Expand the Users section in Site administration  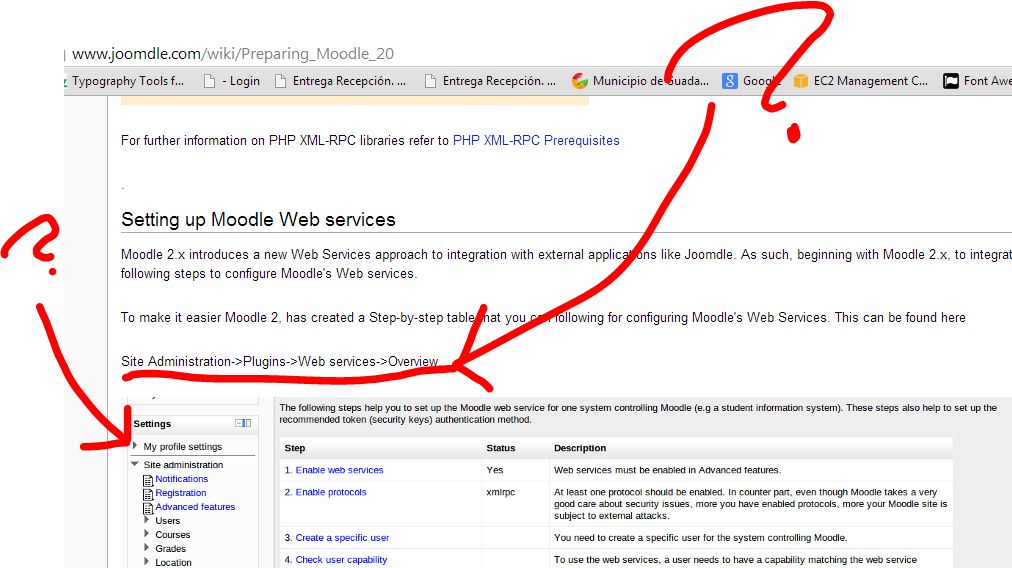tap(147, 520)
